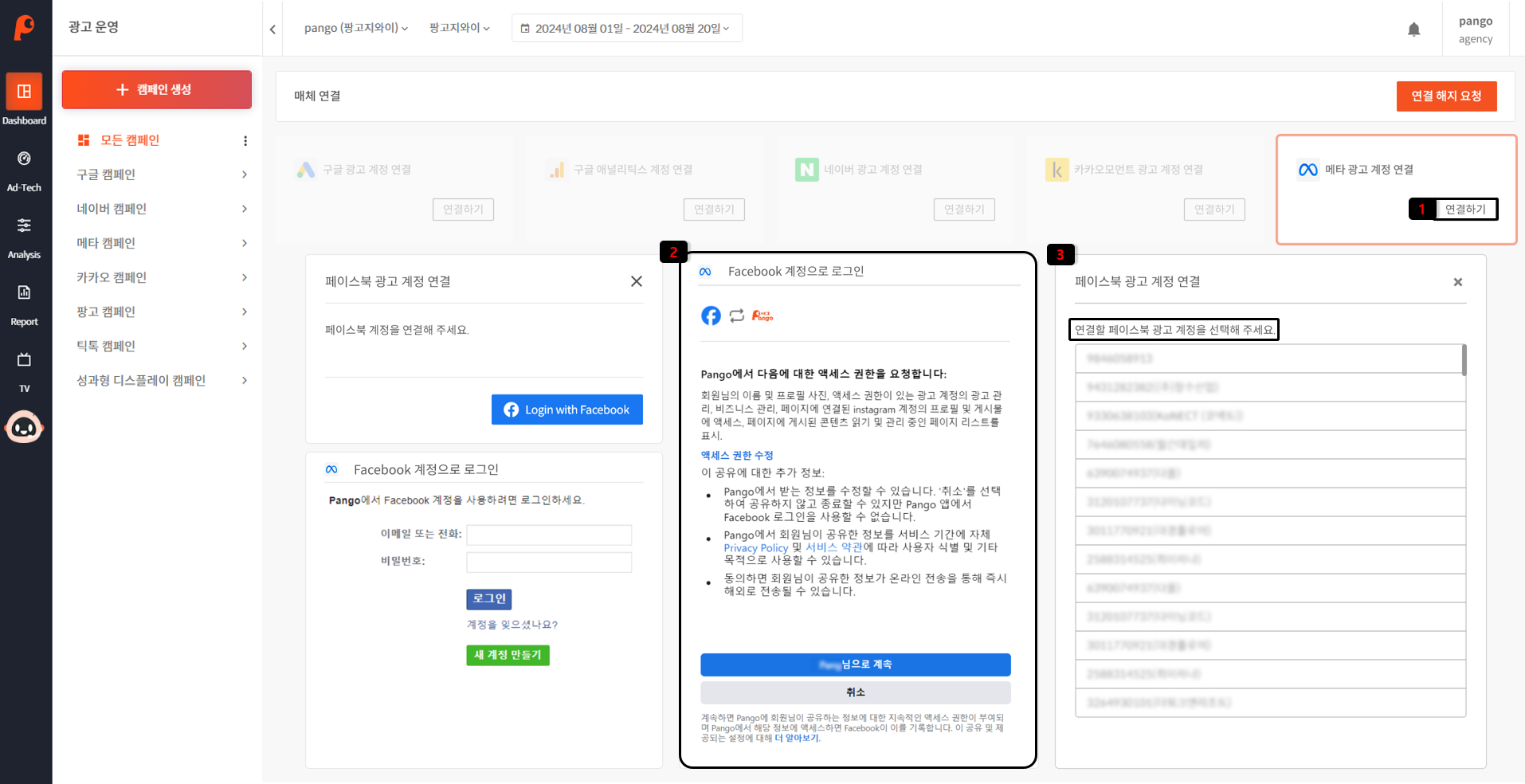Image resolution: width=1525 pixels, height=784 pixels.
Task: Open the Dashboard sidebar icon
Action: click(24, 92)
